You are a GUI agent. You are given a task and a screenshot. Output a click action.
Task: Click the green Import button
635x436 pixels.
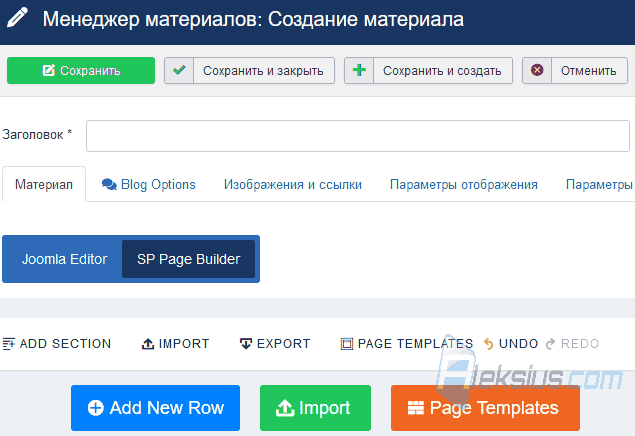click(315, 408)
